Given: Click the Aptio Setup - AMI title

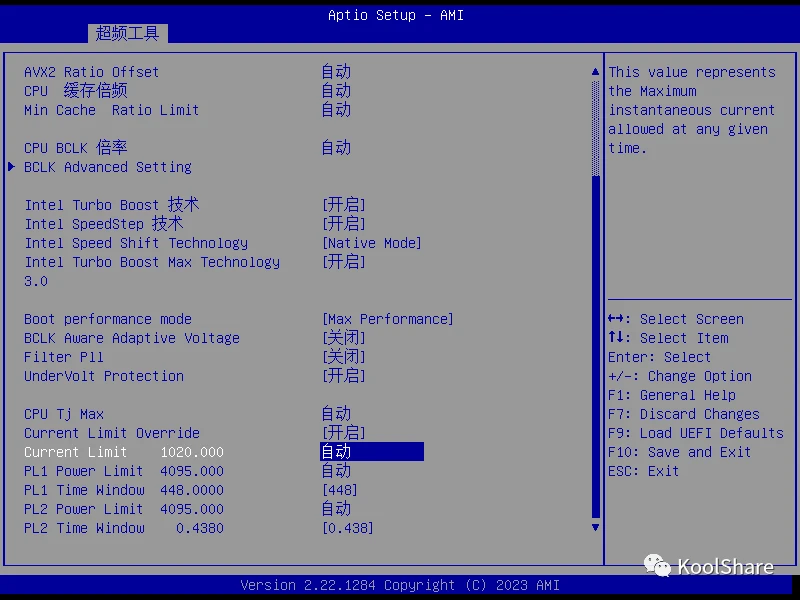Looking at the screenshot, I should (396, 15).
